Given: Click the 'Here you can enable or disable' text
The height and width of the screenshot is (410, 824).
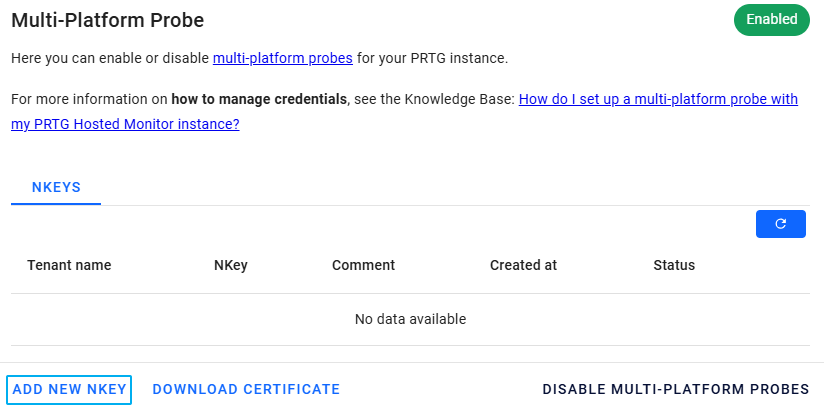Looking at the screenshot, I should coord(110,58).
